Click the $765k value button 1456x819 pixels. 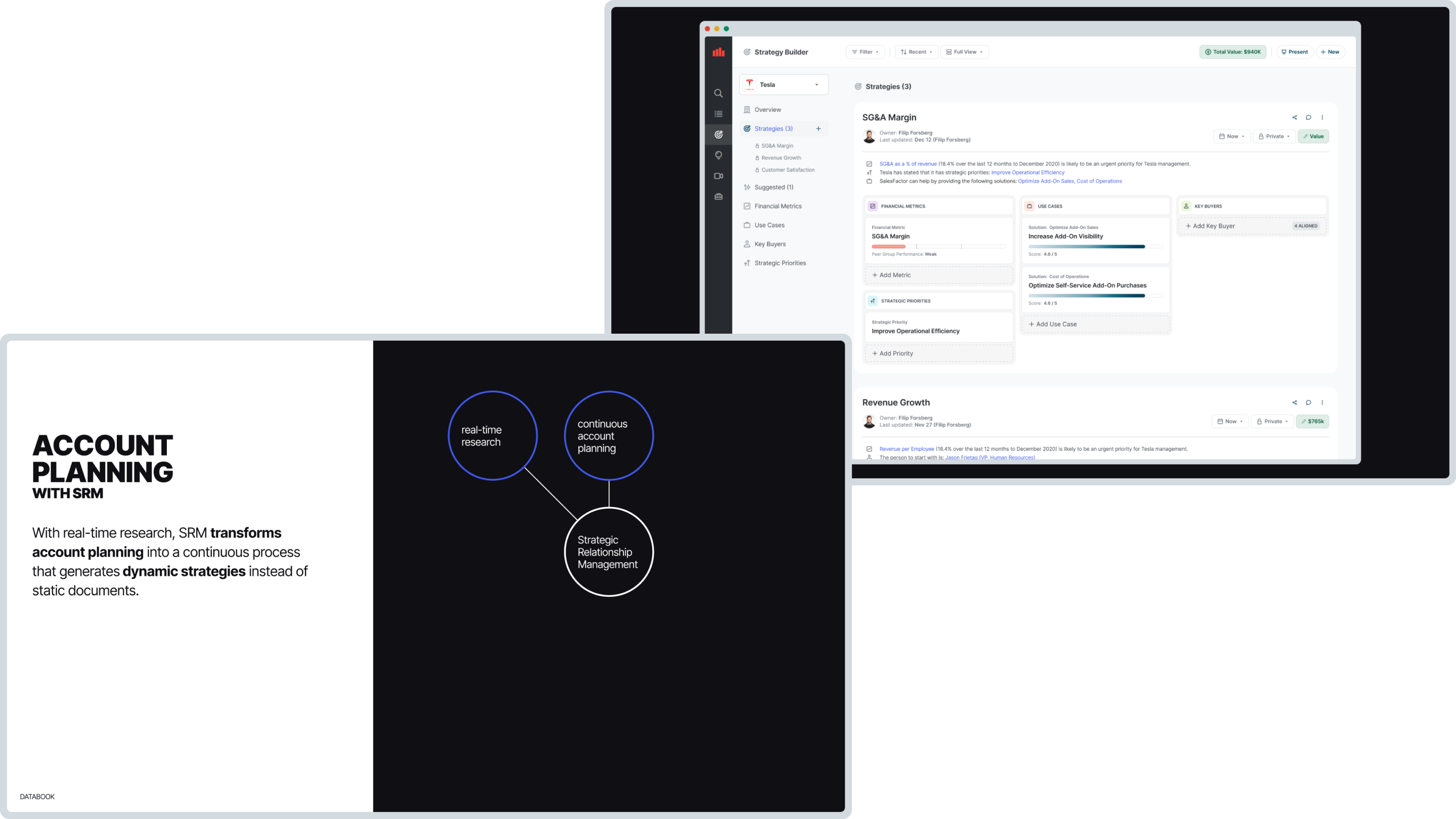pyautogui.click(x=1312, y=421)
